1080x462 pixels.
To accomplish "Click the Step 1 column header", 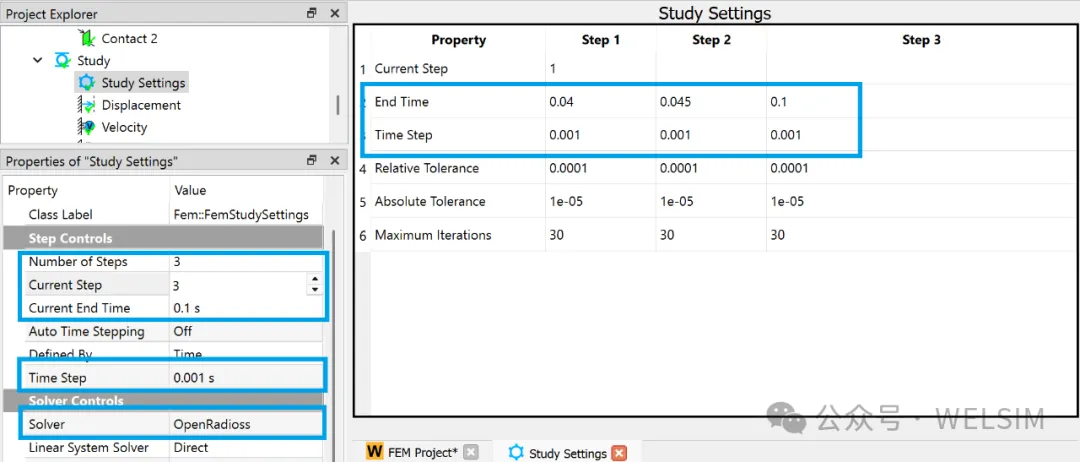I will point(601,40).
